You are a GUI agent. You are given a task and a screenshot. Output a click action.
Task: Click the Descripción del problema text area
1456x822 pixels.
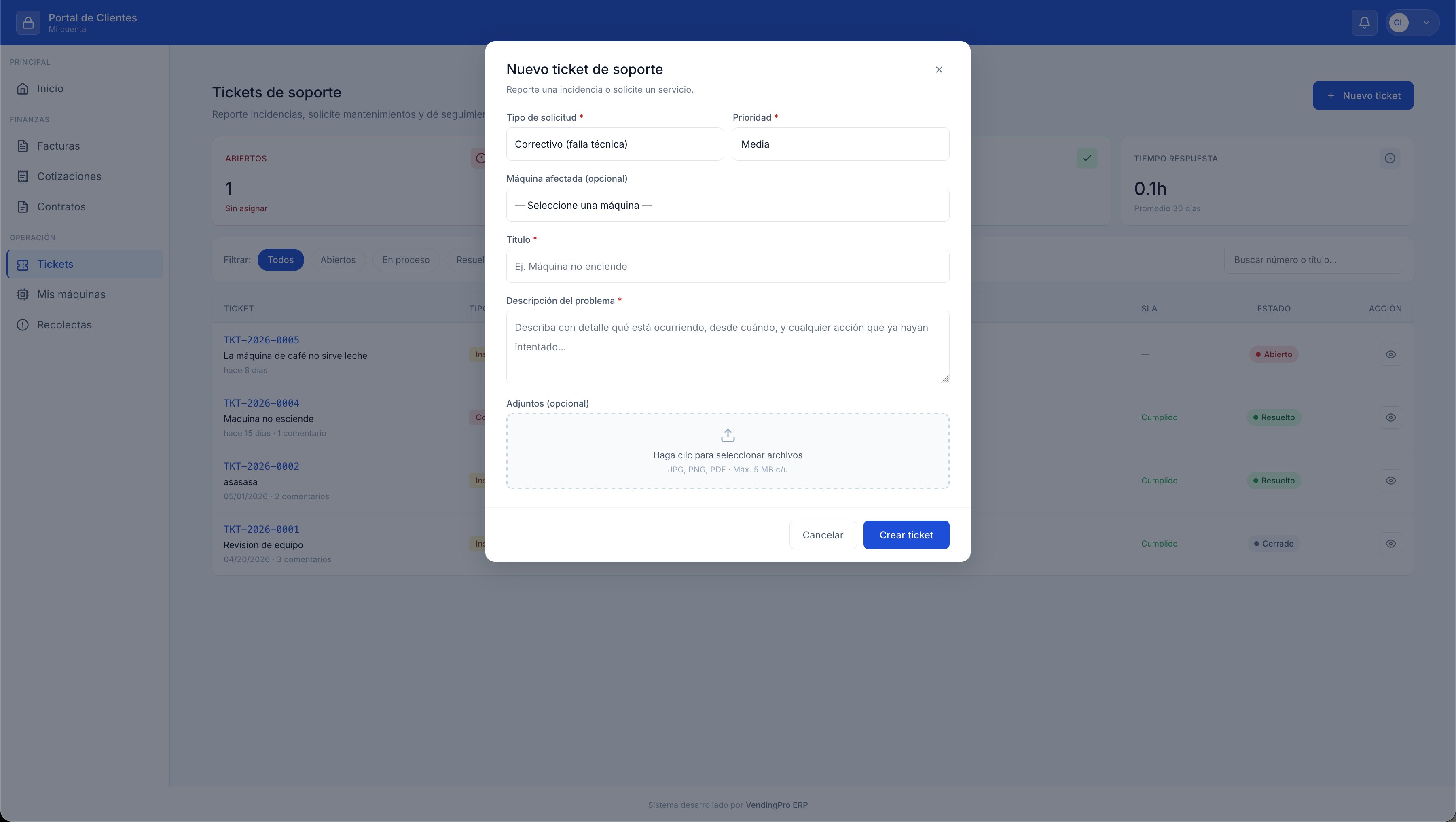pyautogui.click(x=728, y=347)
